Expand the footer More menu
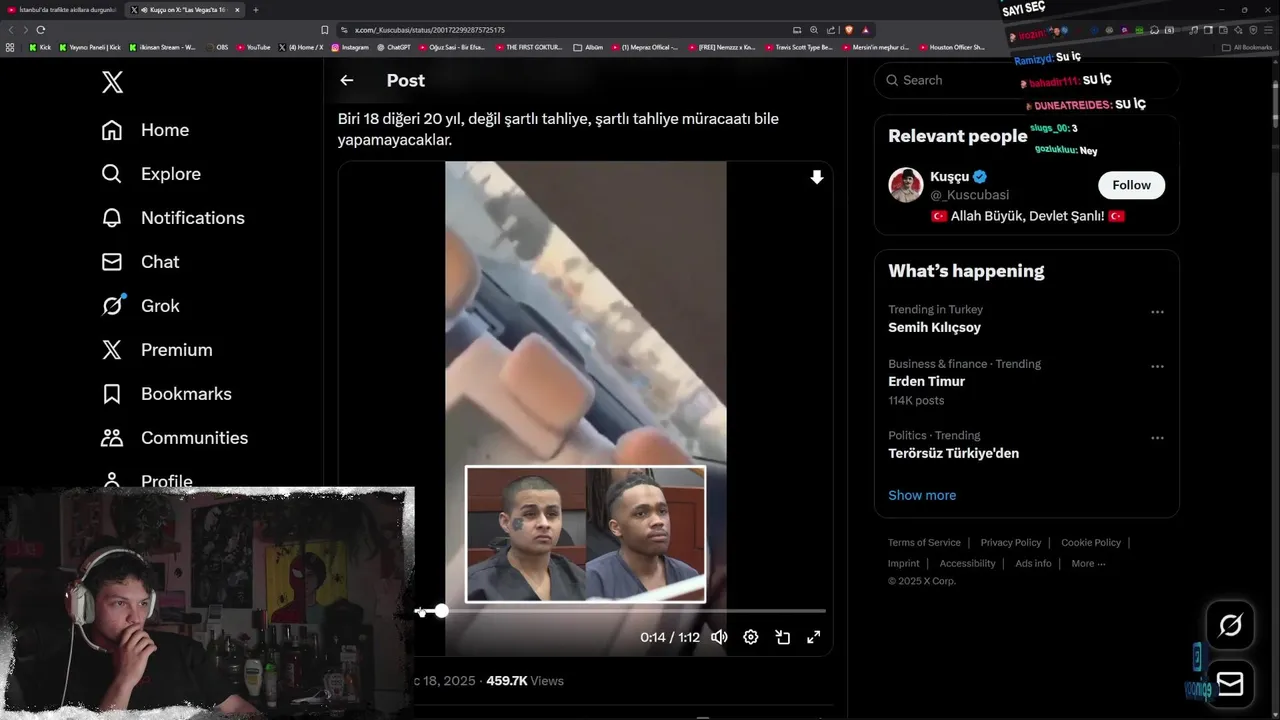 (1088, 564)
